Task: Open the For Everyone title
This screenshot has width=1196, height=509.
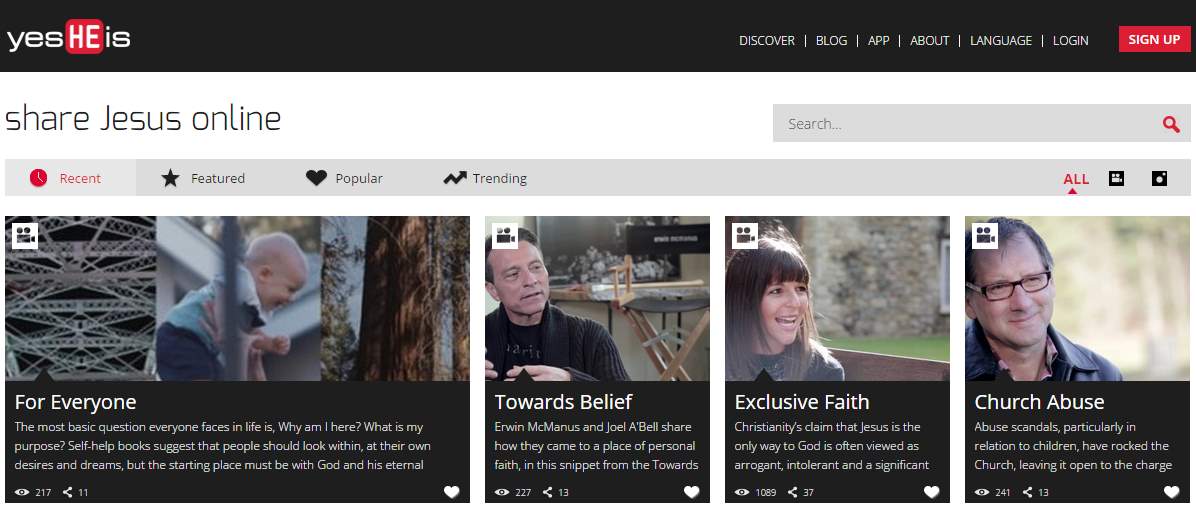Action: click(x=76, y=402)
